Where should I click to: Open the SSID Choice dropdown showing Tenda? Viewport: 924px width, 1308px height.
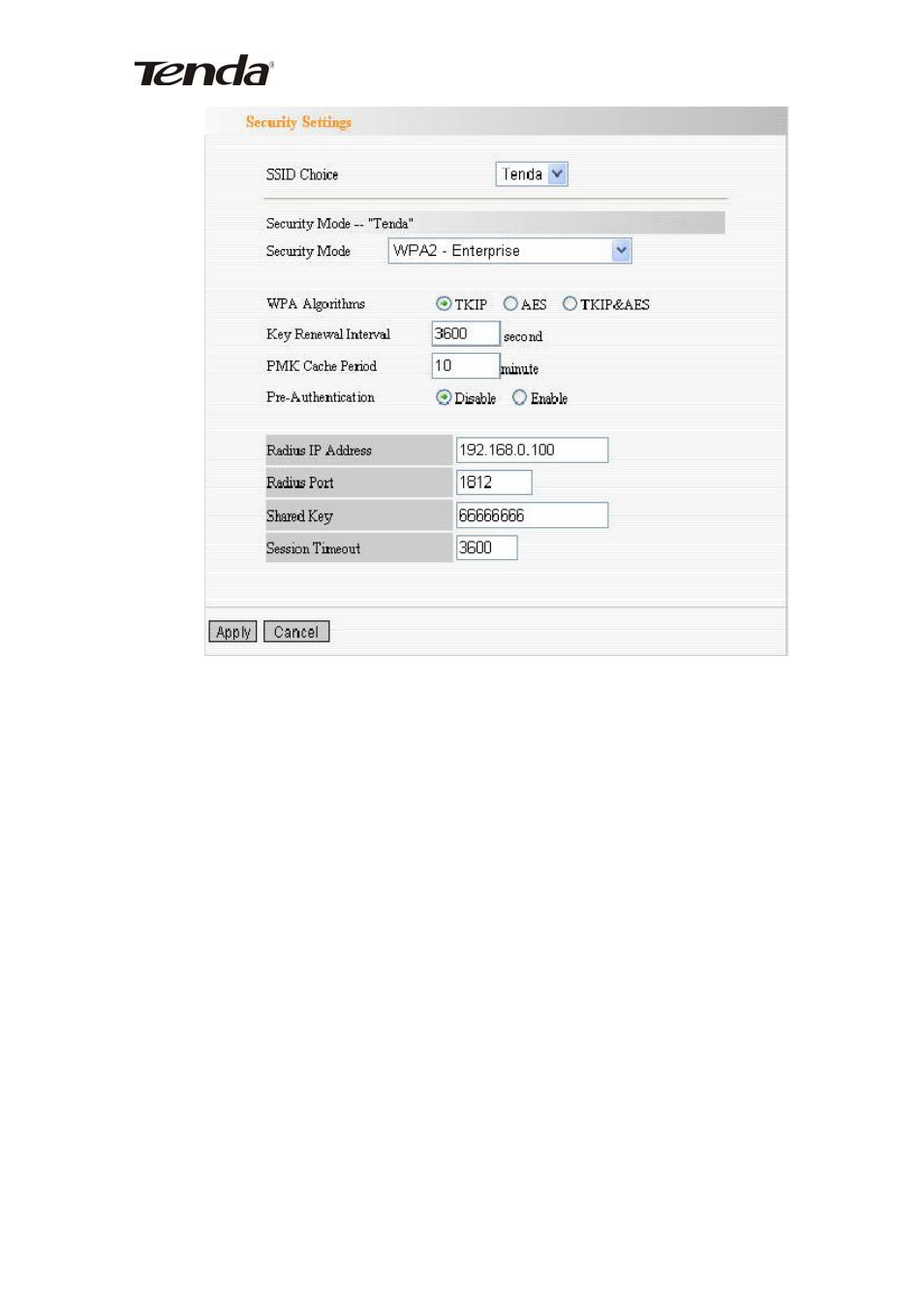[x=531, y=174]
